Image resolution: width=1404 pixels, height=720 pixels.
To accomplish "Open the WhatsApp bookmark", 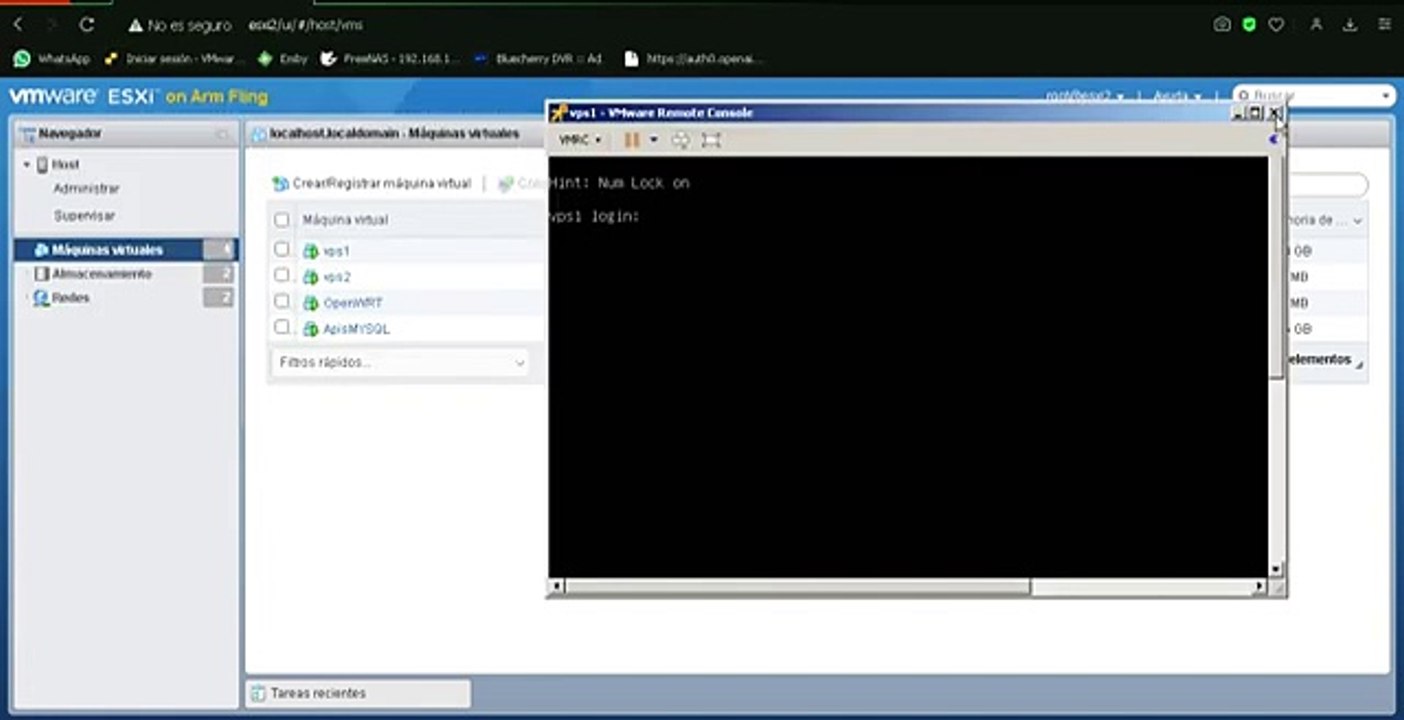I will coord(52,59).
